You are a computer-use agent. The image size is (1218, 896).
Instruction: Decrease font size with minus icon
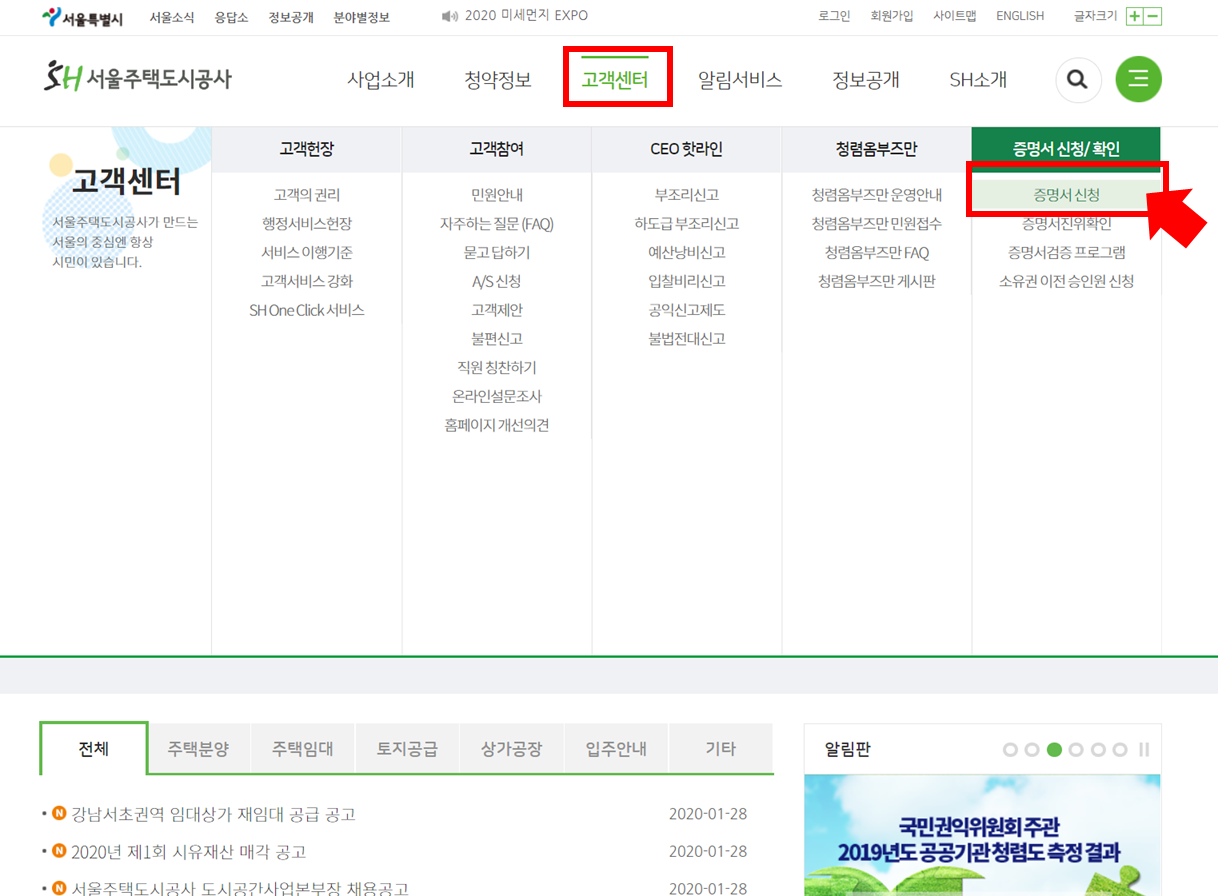point(1153,16)
